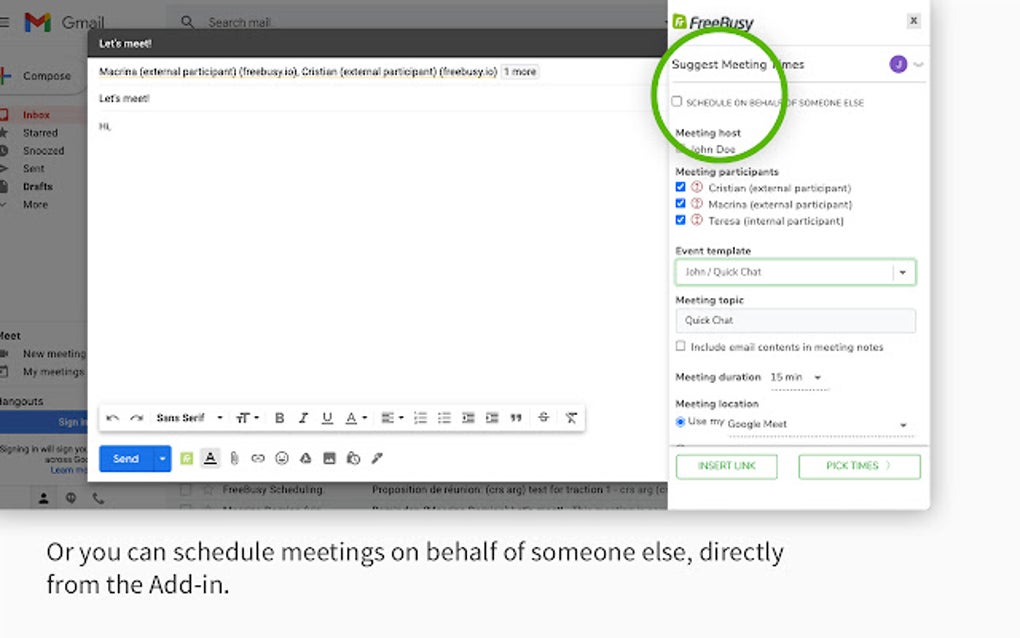Viewport: 1020px width, 638px height.
Task: Enable schedule on behalf of someone else
Action: point(677,101)
